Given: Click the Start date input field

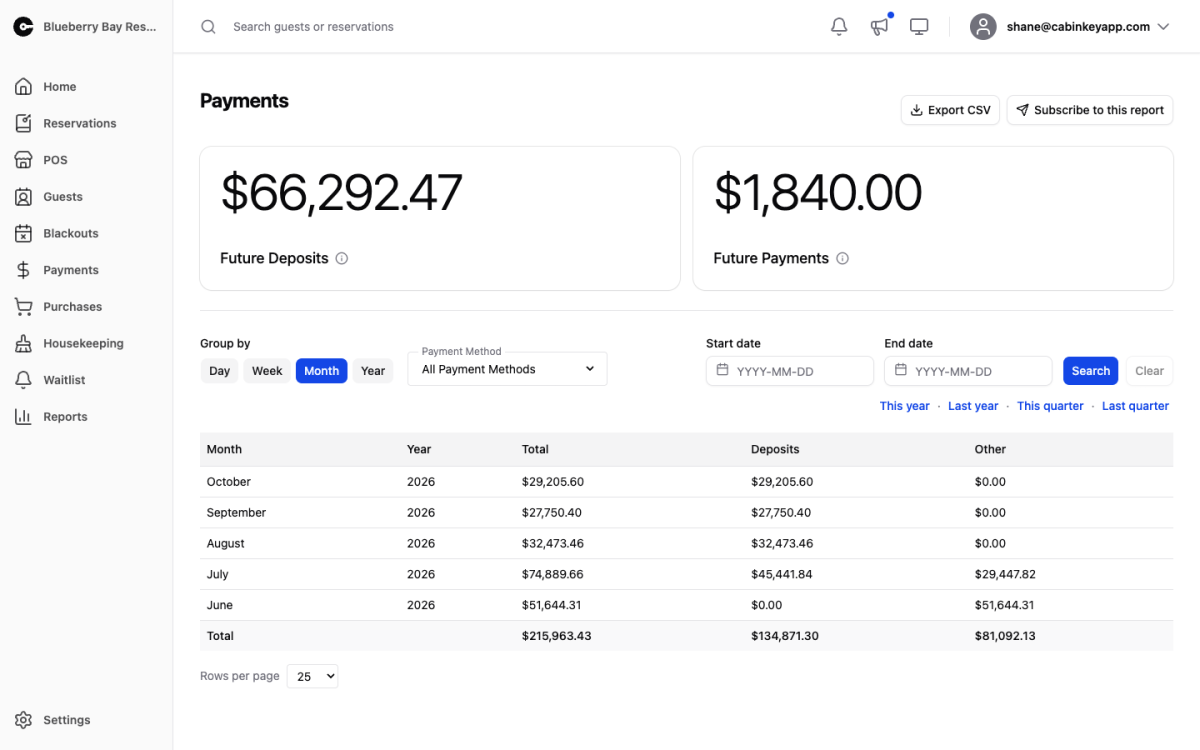Looking at the screenshot, I should 790,371.
